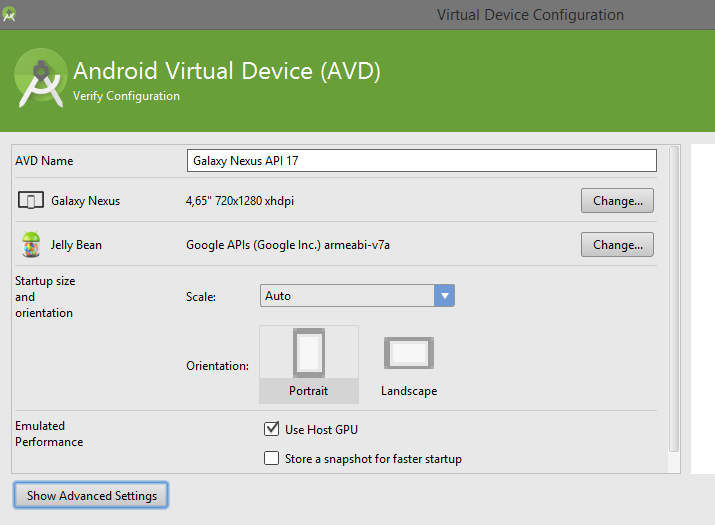Change the Galaxy Nexus device definition
715x525 pixels.
click(617, 201)
